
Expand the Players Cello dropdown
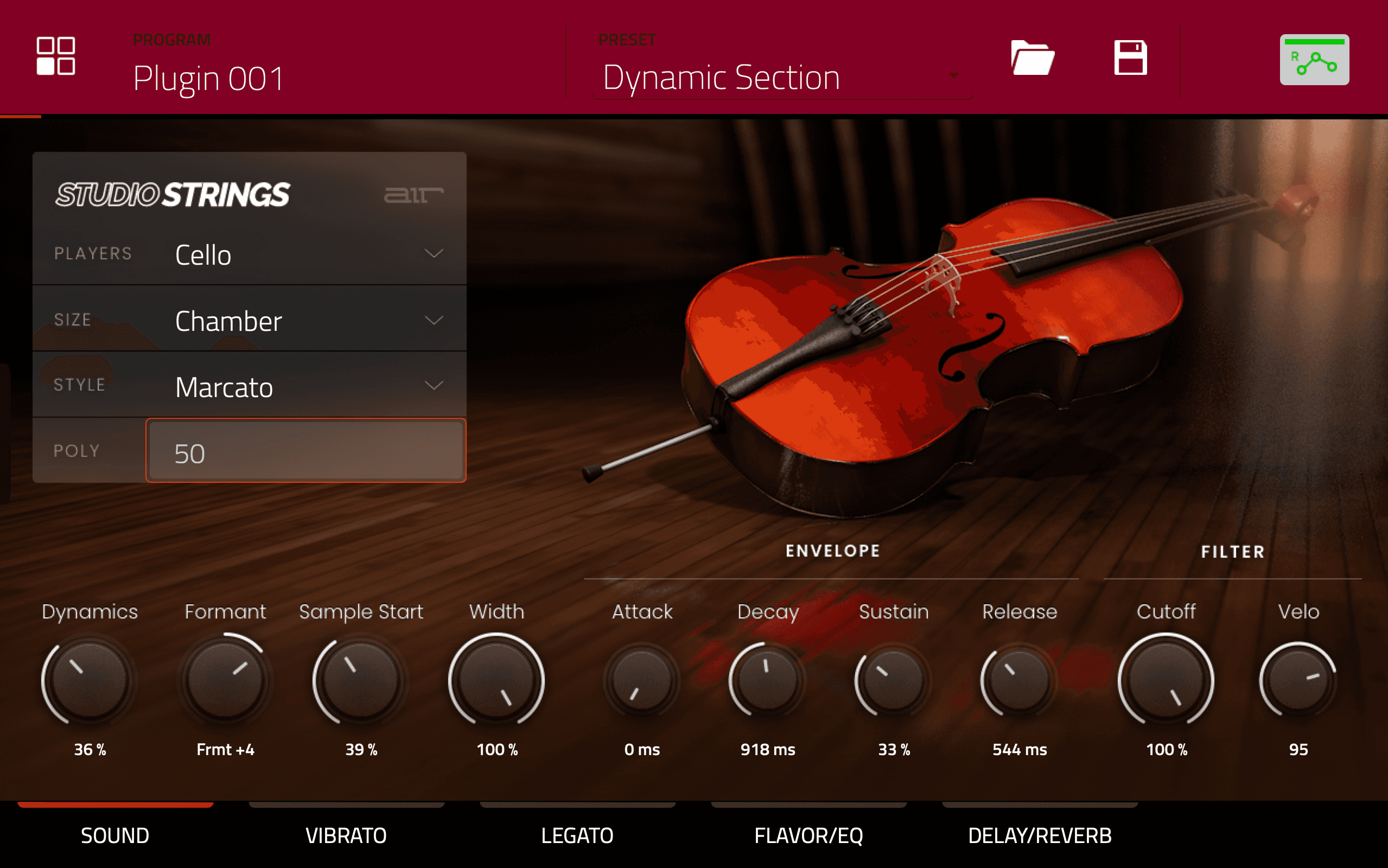[x=307, y=254]
